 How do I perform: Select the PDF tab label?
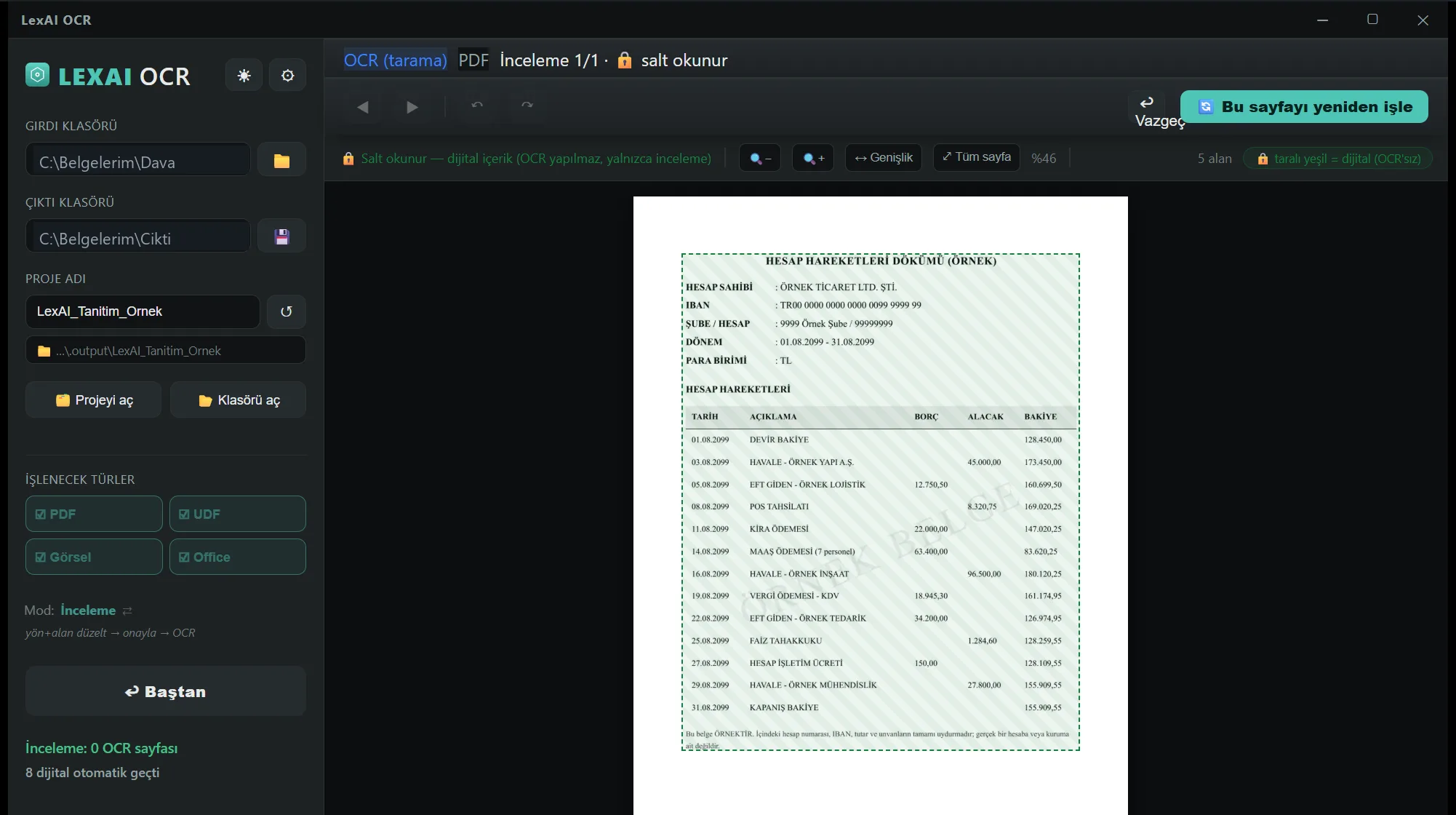(473, 60)
